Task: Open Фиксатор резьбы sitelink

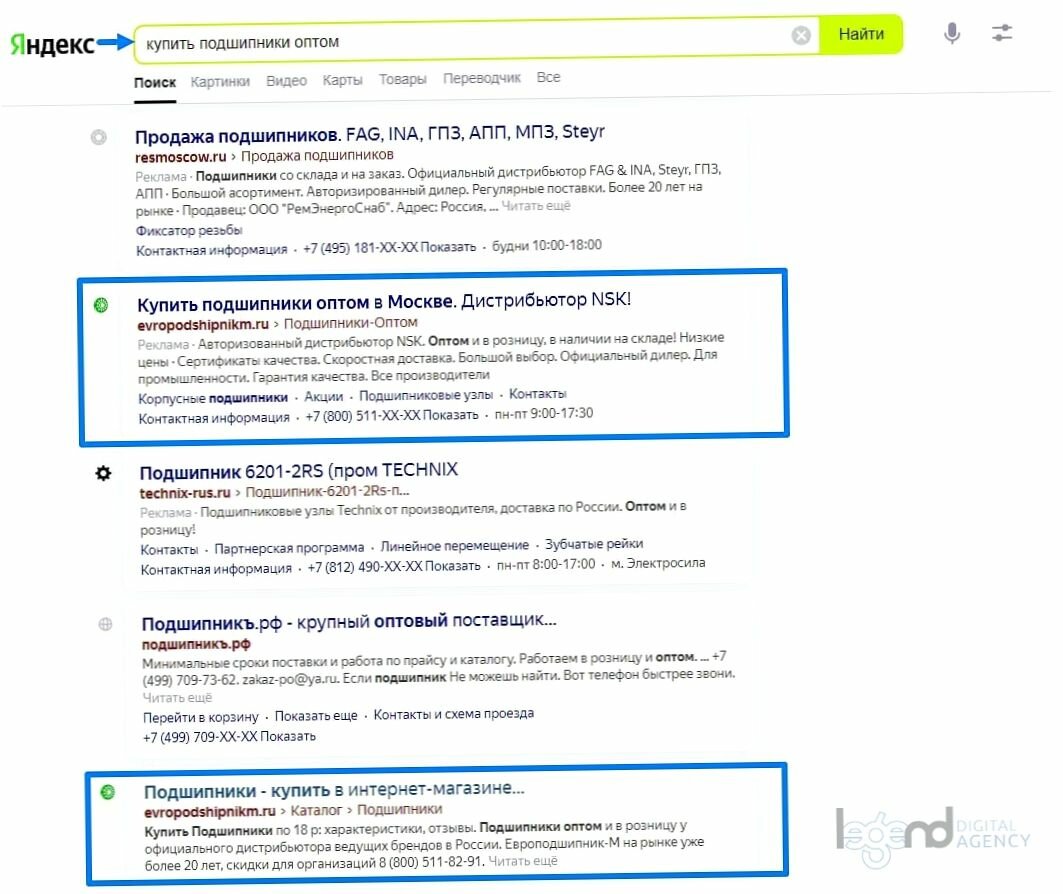Action: (189, 230)
